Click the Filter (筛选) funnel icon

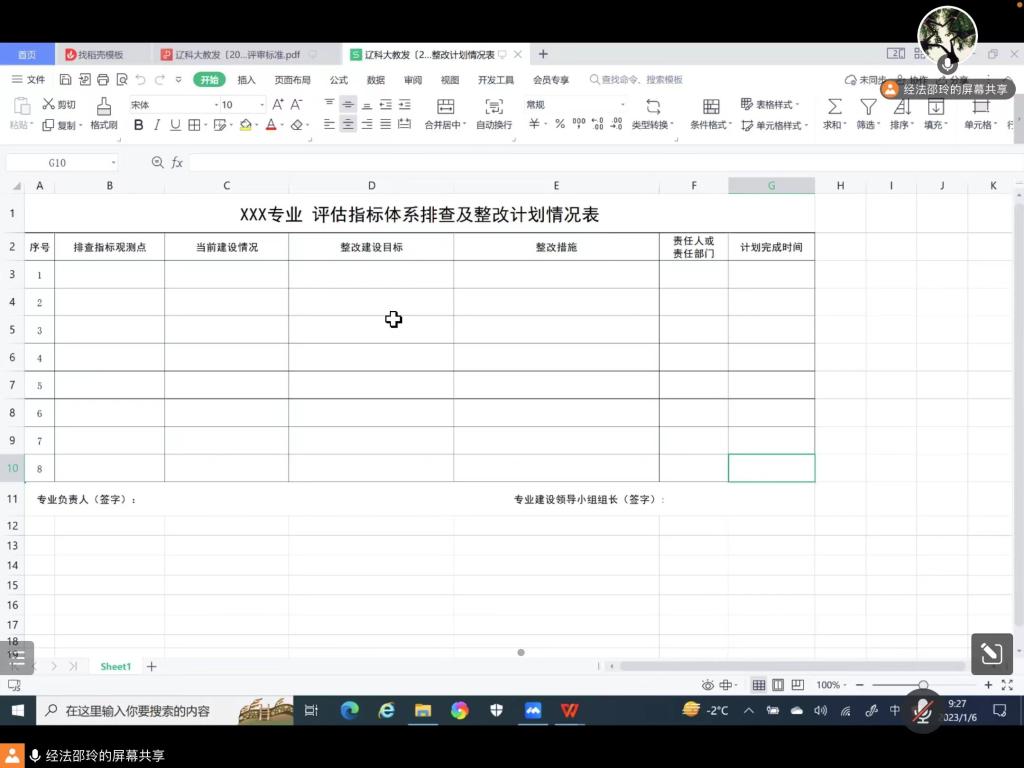pos(868,107)
